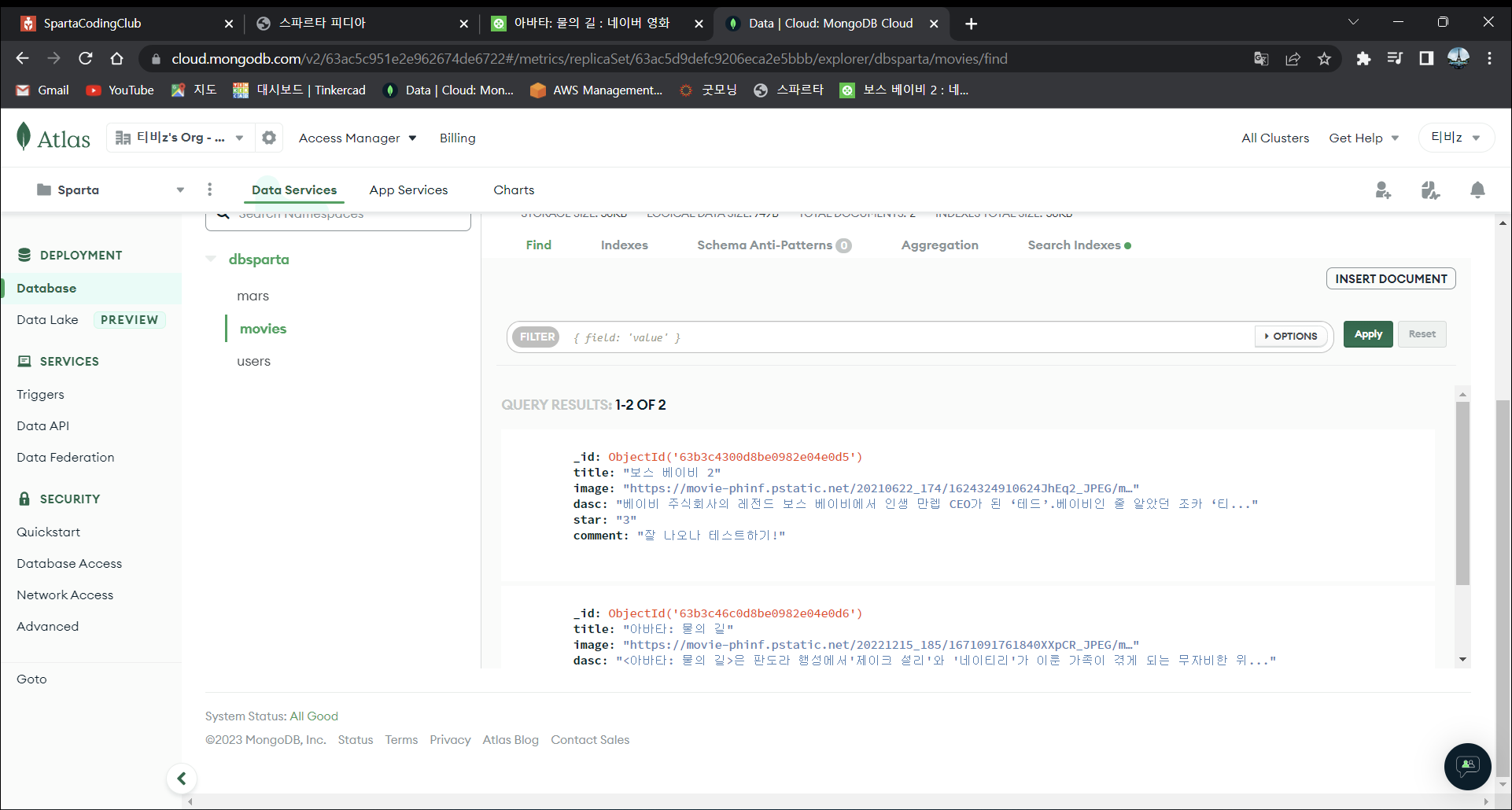Bookmark this page with star icon
Image resolution: width=1512 pixels, height=810 pixels.
(1325, 59)
